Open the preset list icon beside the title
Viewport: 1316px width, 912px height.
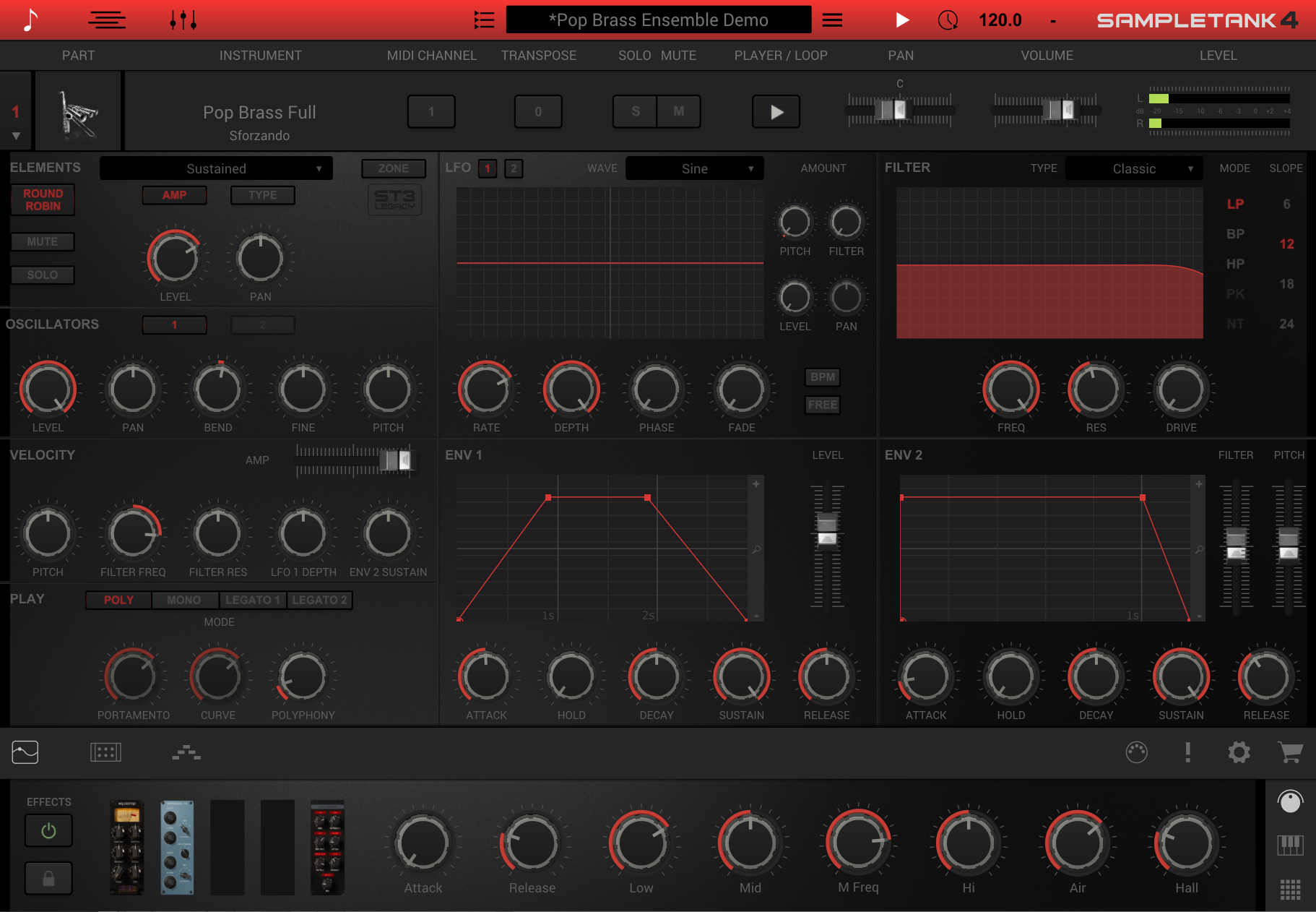pyautogui.click(x=484, y=20)
